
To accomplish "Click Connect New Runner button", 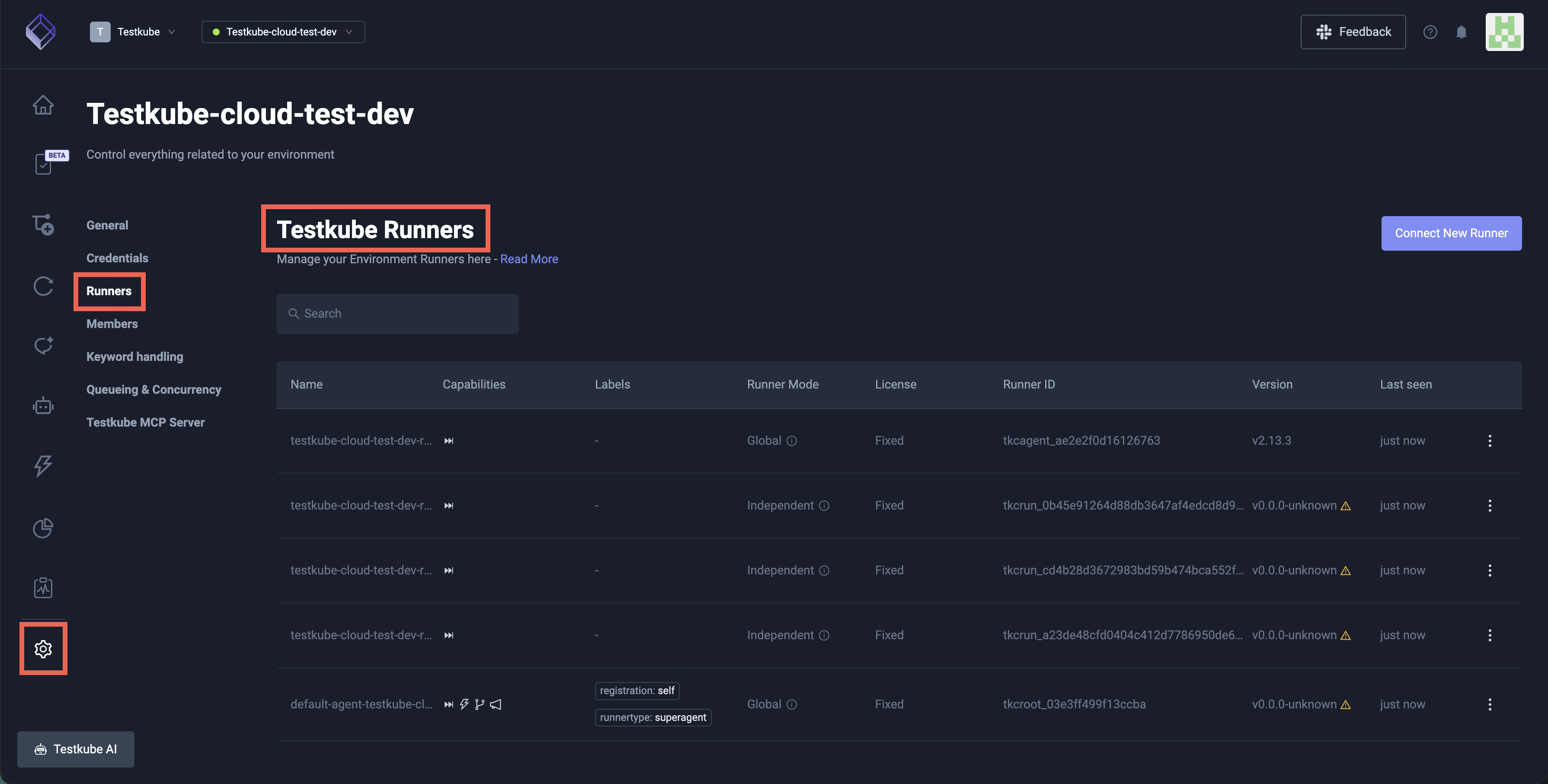I will click(1451, 233).
